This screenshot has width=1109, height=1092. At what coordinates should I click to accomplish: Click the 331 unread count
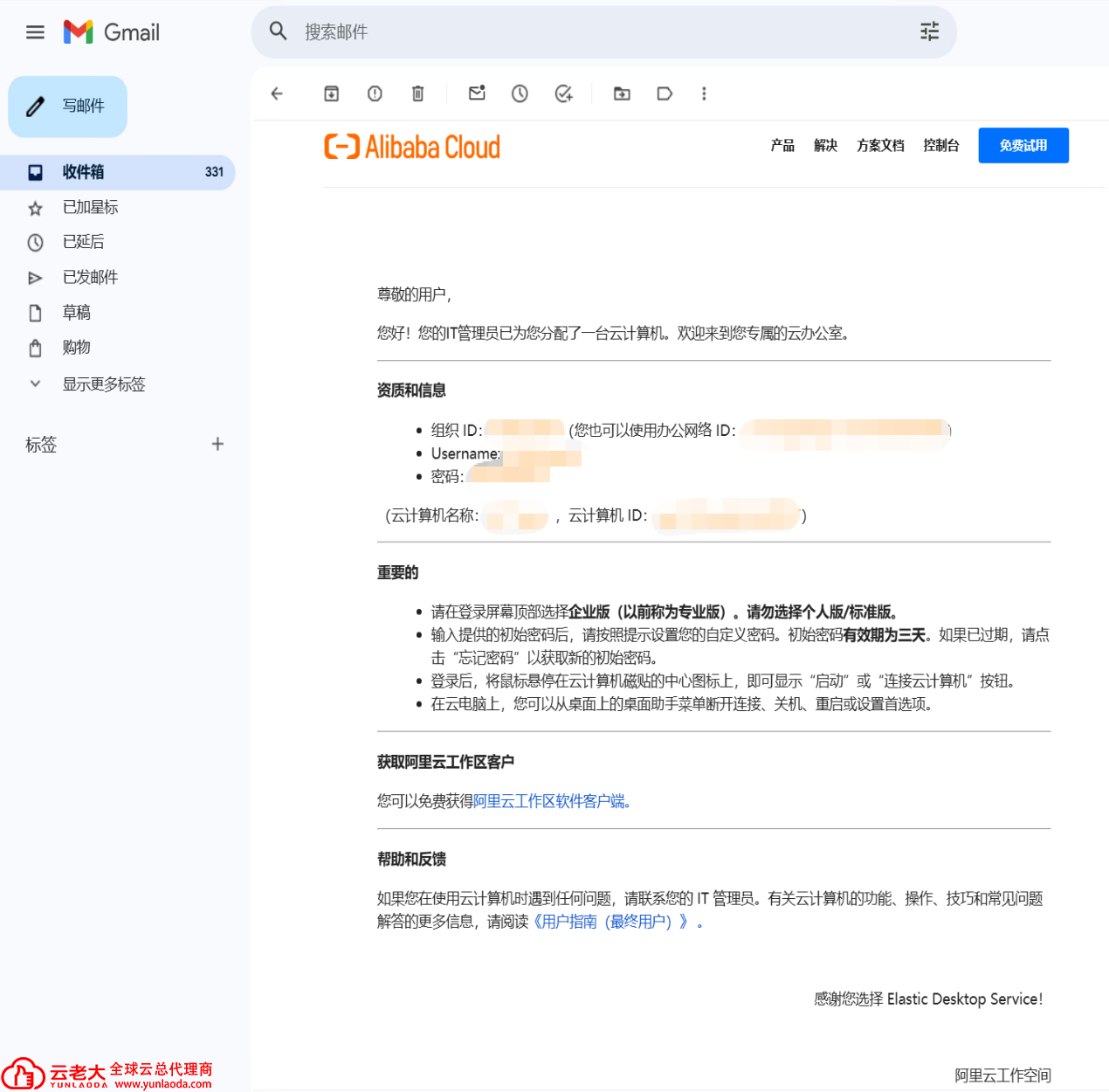click(x=215, y=172)
